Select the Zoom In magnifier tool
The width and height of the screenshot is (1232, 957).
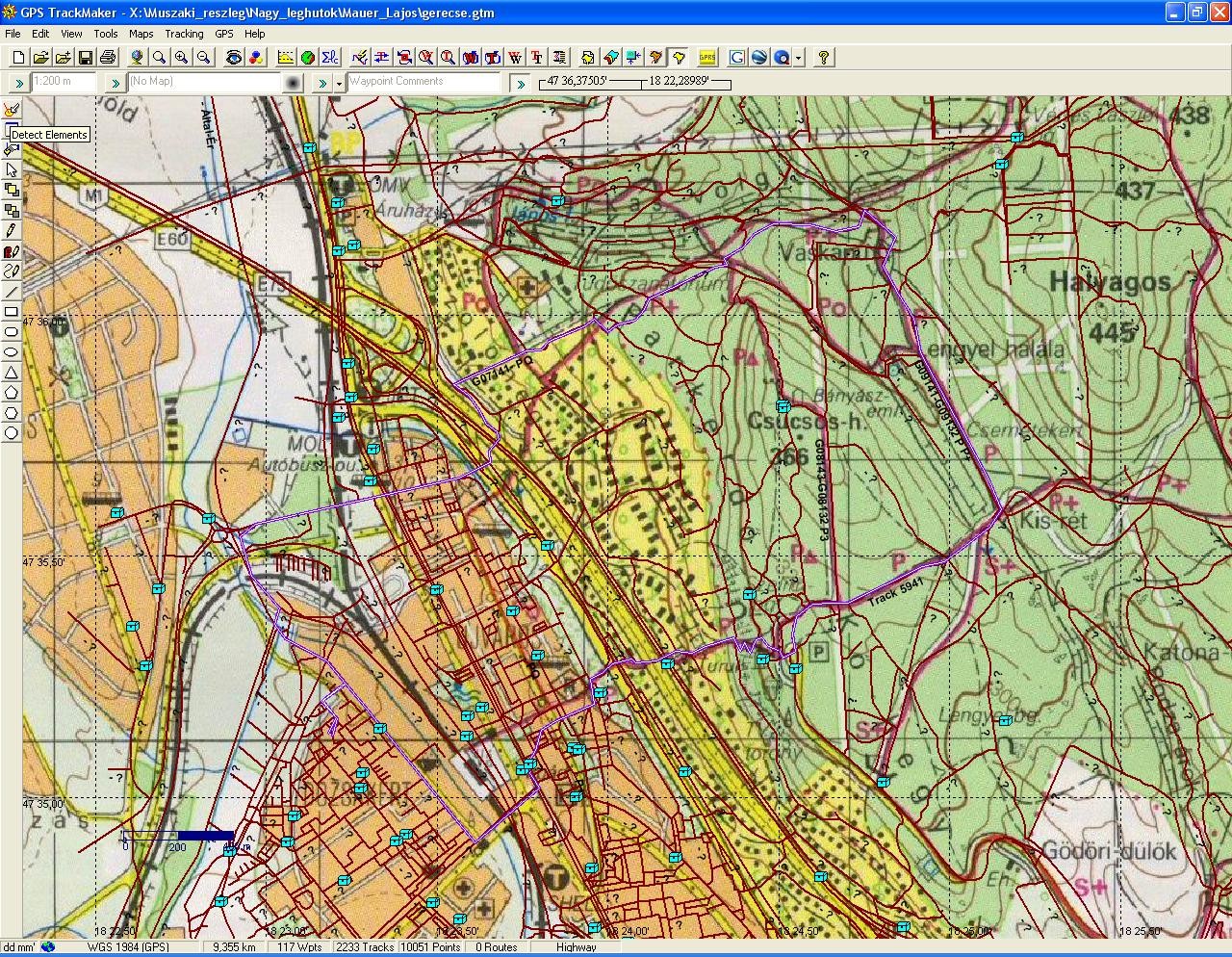coord(181,58)
